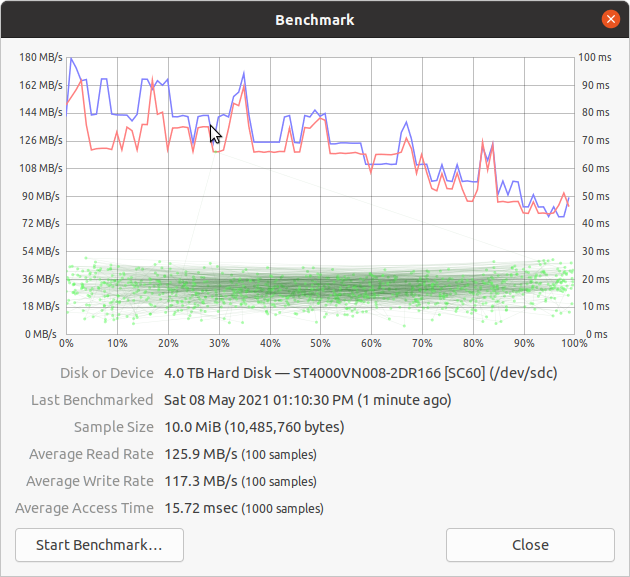Click the 10% x-axis label
The image size is (630, 577).
117,344
